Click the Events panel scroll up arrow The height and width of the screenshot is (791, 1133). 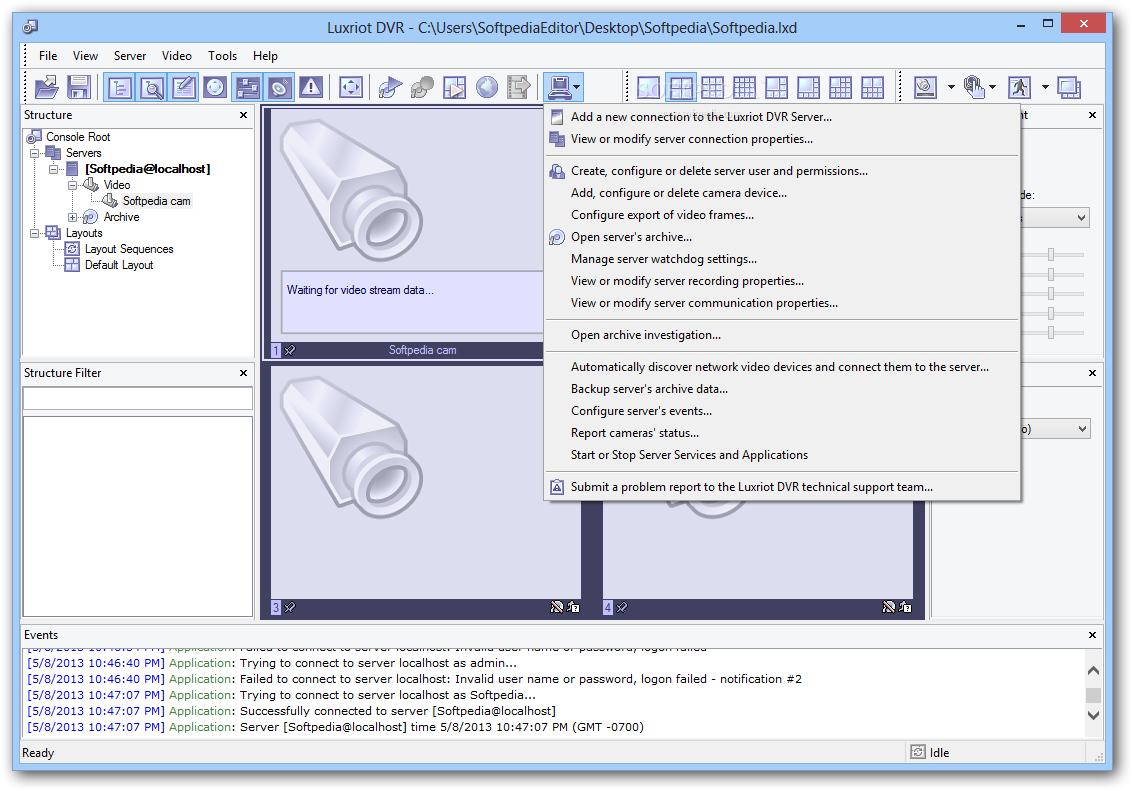1093,670
